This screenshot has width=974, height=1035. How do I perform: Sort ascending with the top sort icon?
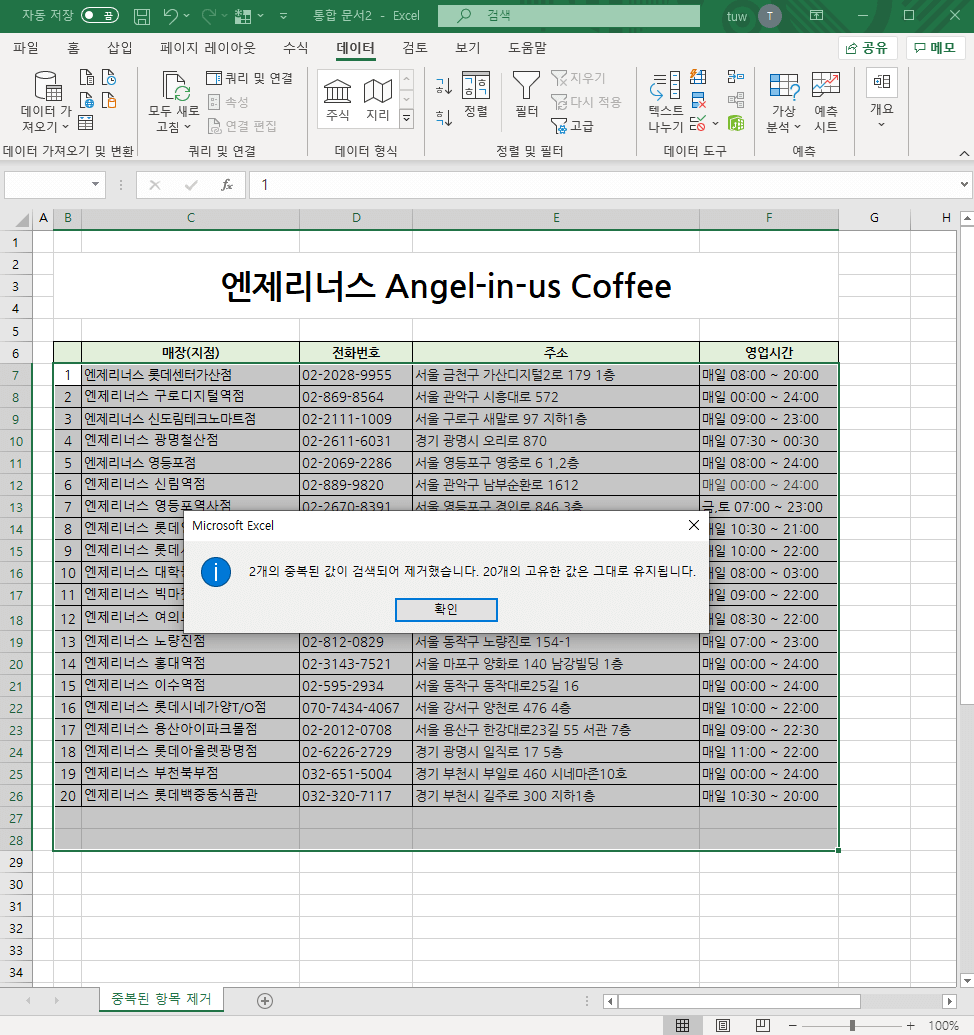click(444, 86)
